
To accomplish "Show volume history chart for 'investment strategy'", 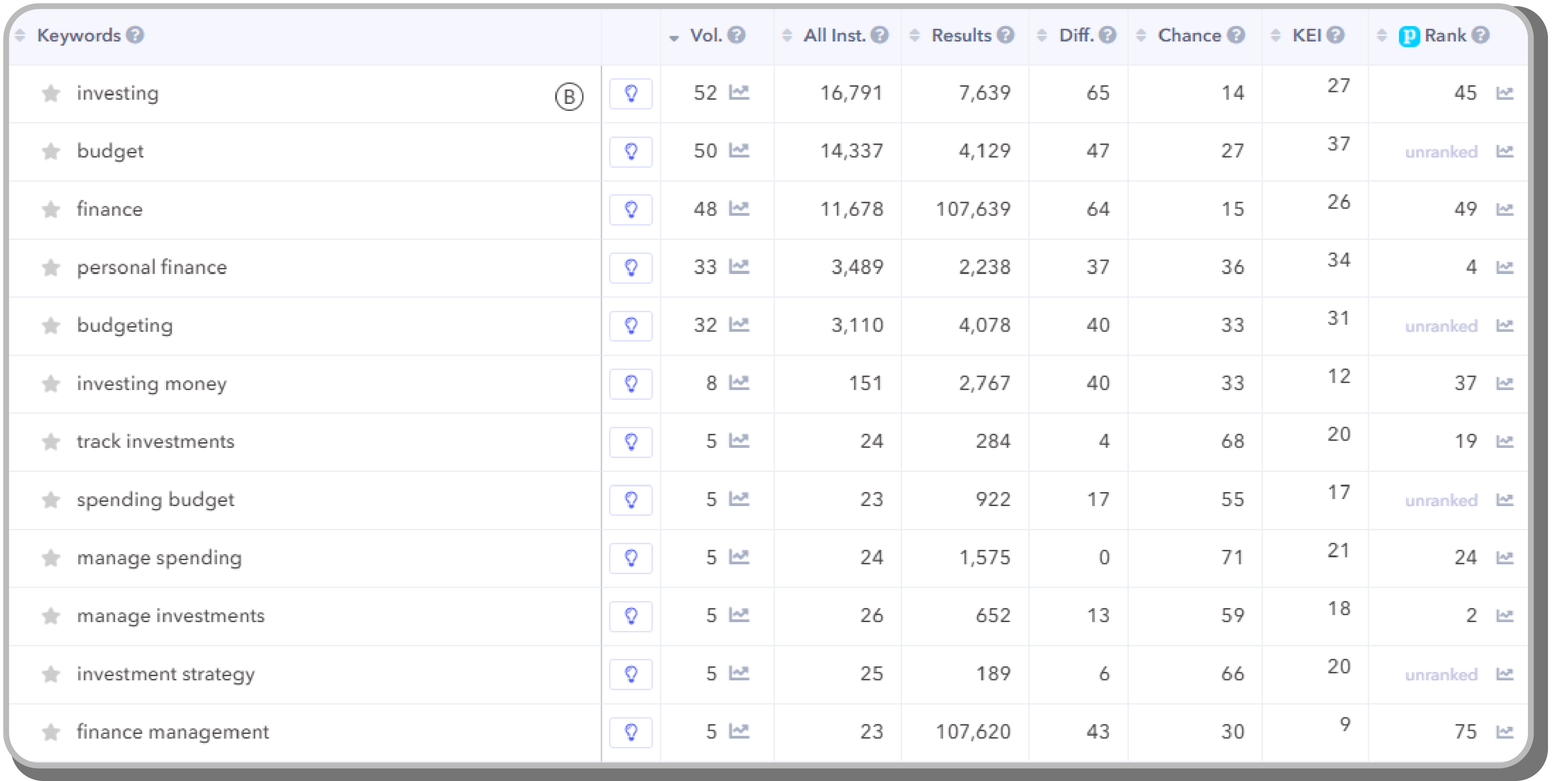I will click(x=739, y=674).
